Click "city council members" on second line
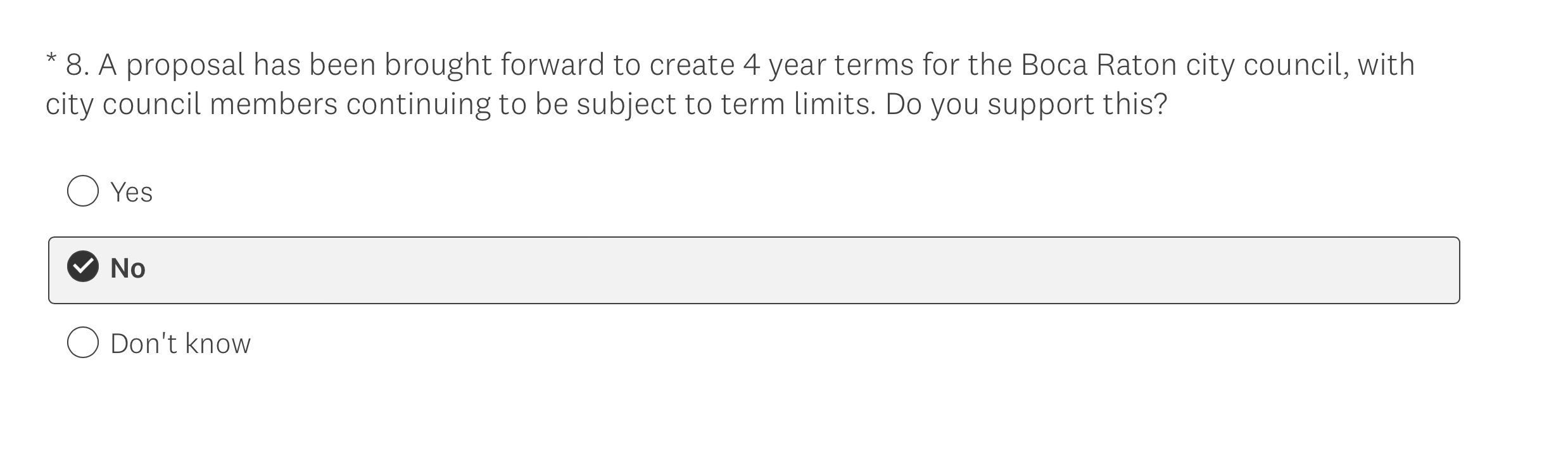Screen dimensions: 1568x450 click(x=191, y=104)
